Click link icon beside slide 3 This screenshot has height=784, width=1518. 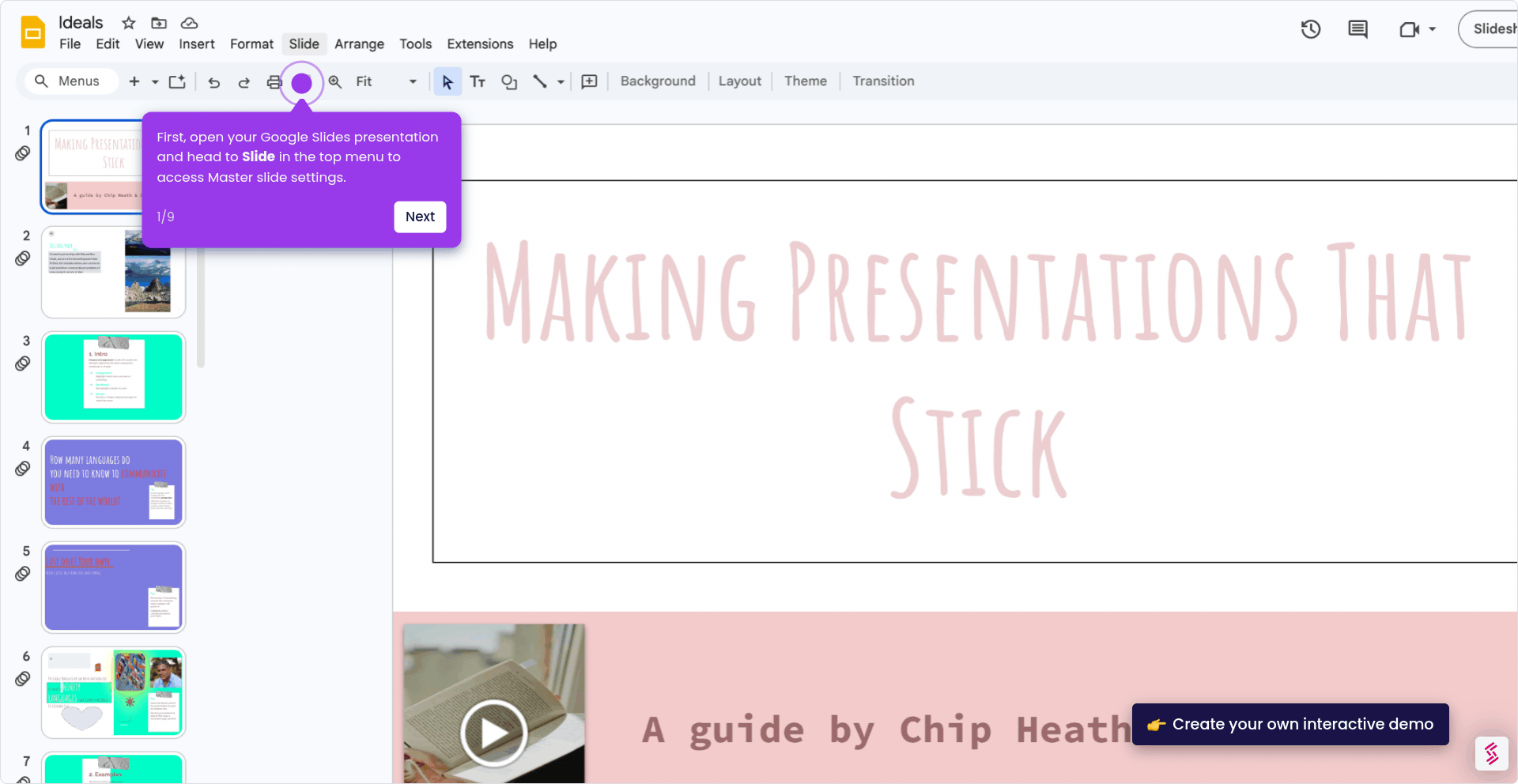click(x=23, y=364)
